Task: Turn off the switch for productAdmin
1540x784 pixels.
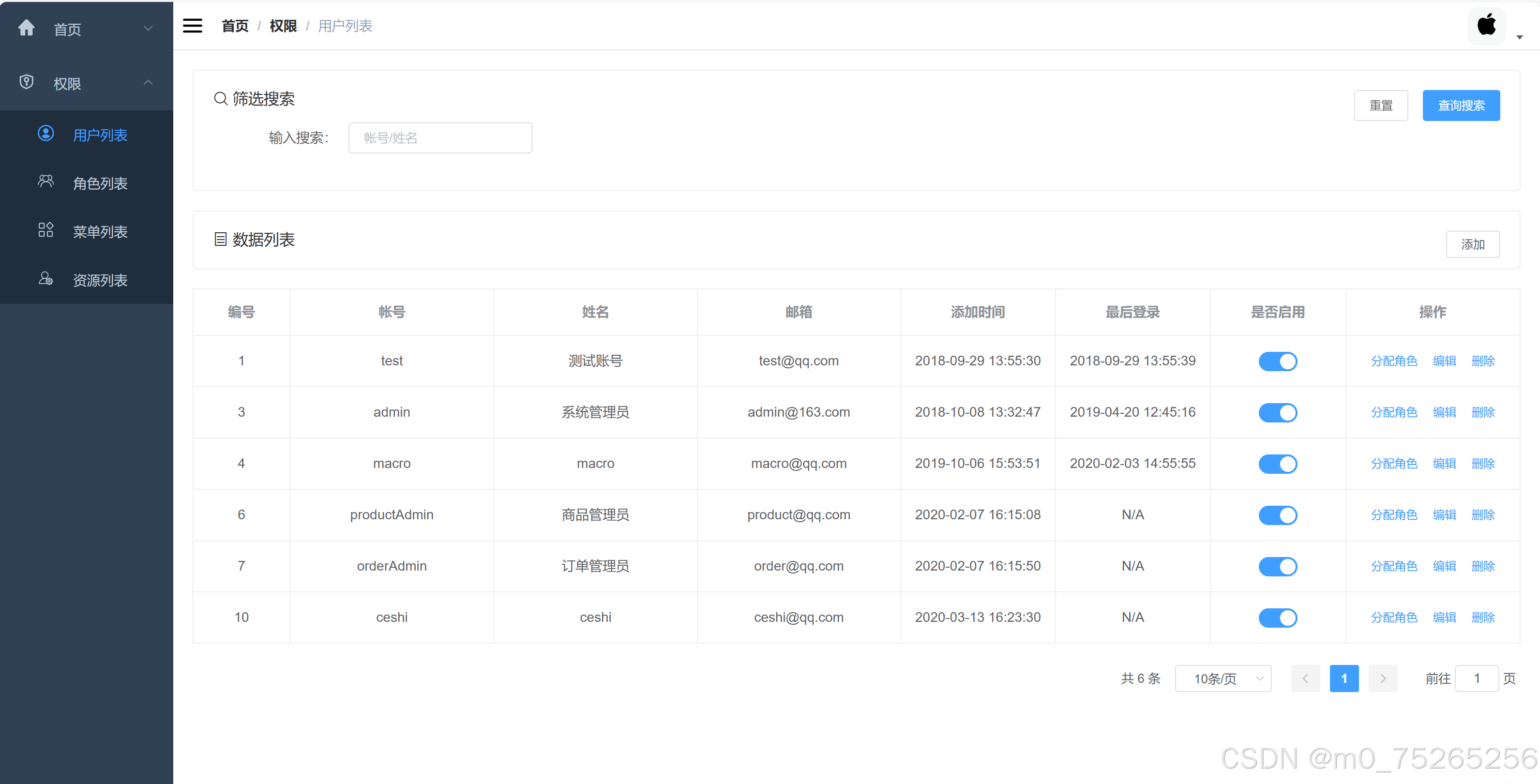Action: [x=1278, y=515]
